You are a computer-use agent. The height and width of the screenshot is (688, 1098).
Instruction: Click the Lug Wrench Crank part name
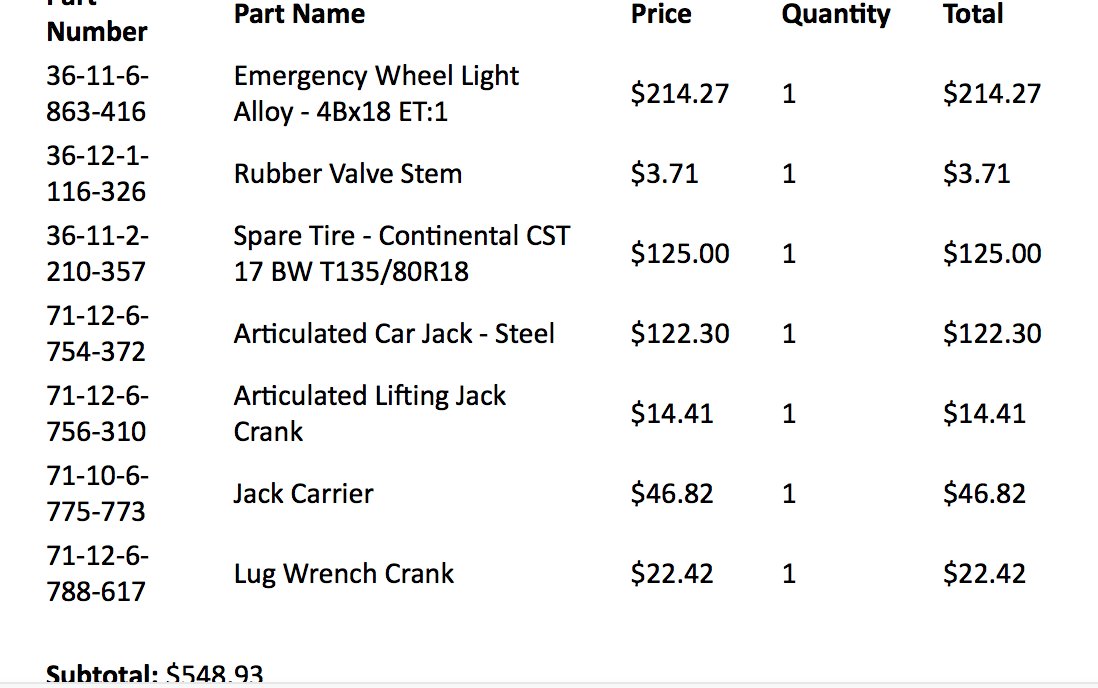pyautogui.click(x=343, y=574)
